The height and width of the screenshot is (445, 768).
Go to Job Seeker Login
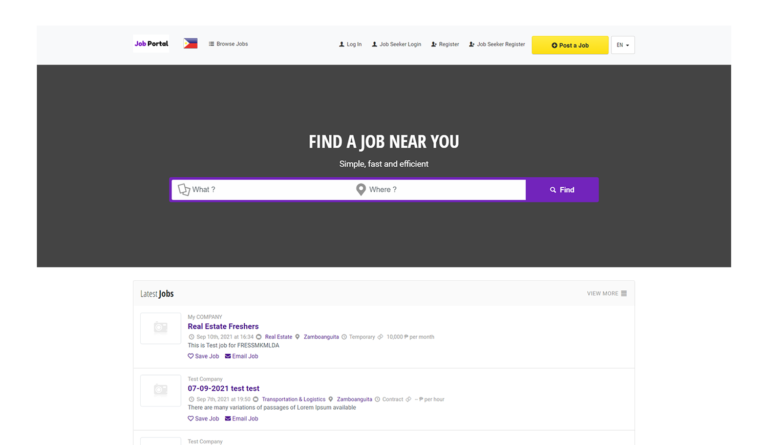coord(396,45)
